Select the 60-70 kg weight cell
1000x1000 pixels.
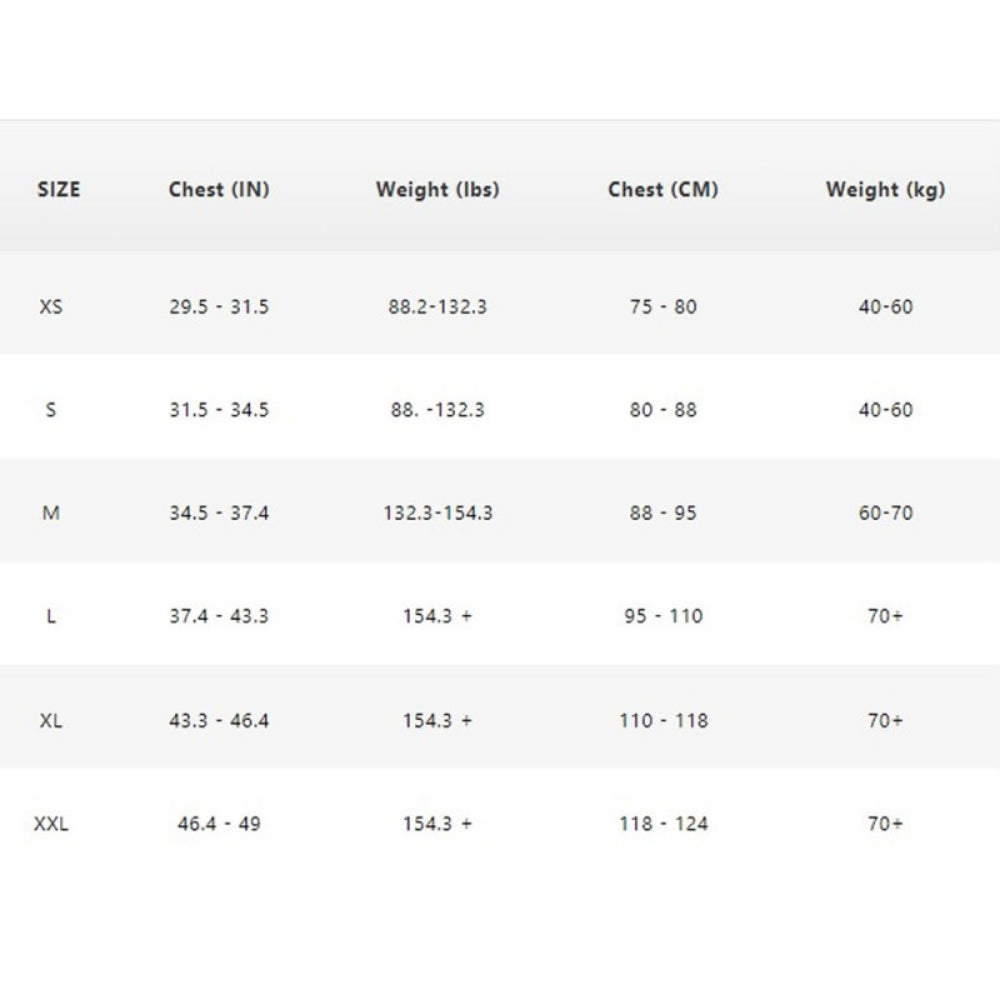885,513
